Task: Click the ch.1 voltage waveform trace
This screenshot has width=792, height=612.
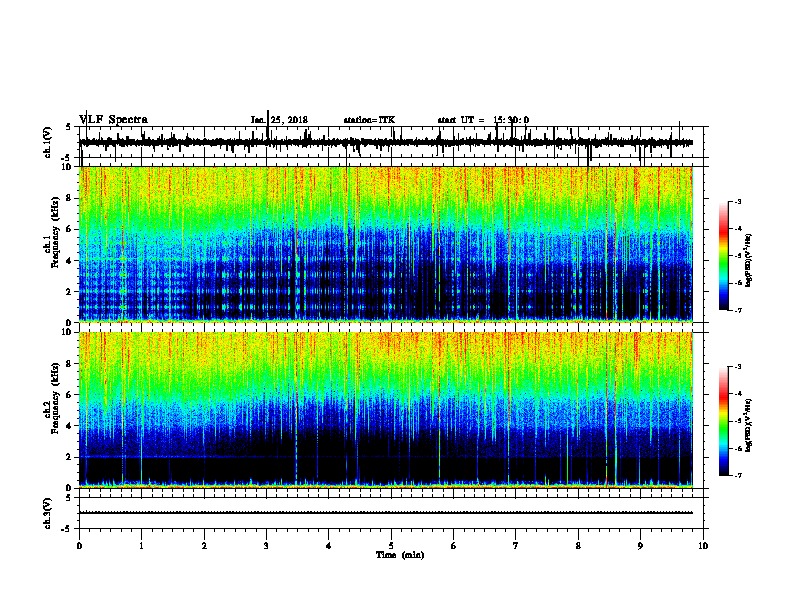Action: (386, 142)
